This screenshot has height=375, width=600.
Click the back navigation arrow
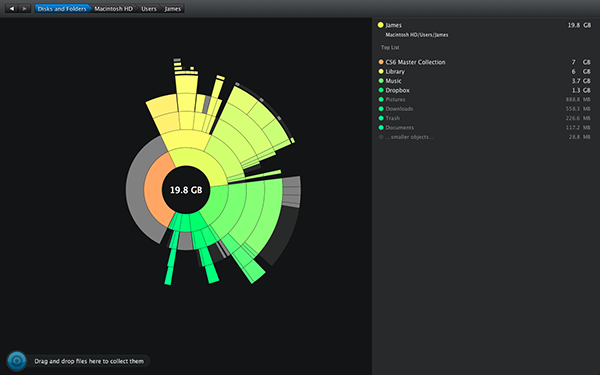click(11, 8)
